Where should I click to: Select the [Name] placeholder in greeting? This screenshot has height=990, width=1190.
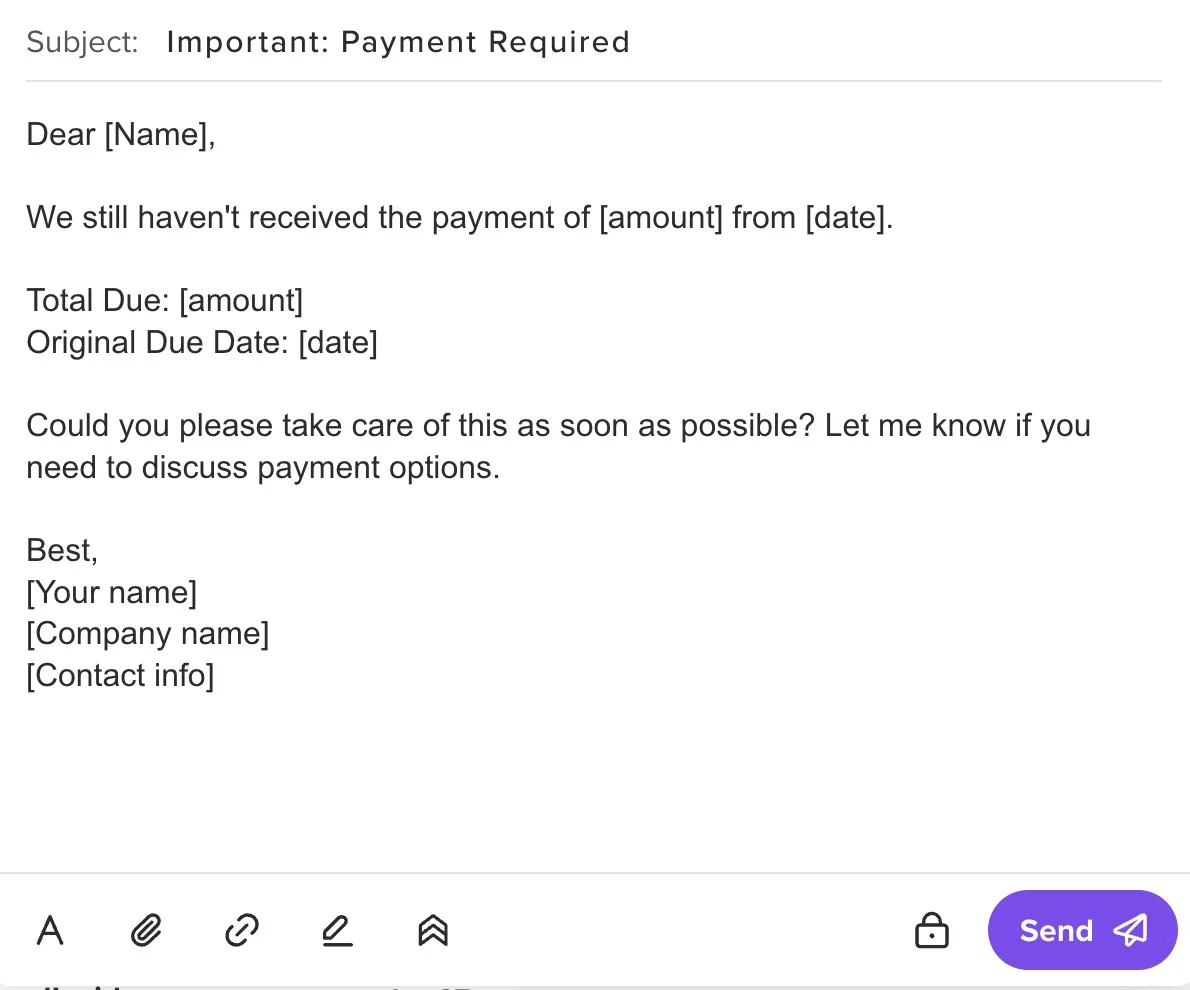pyautogui.click(x=153, y=134)
